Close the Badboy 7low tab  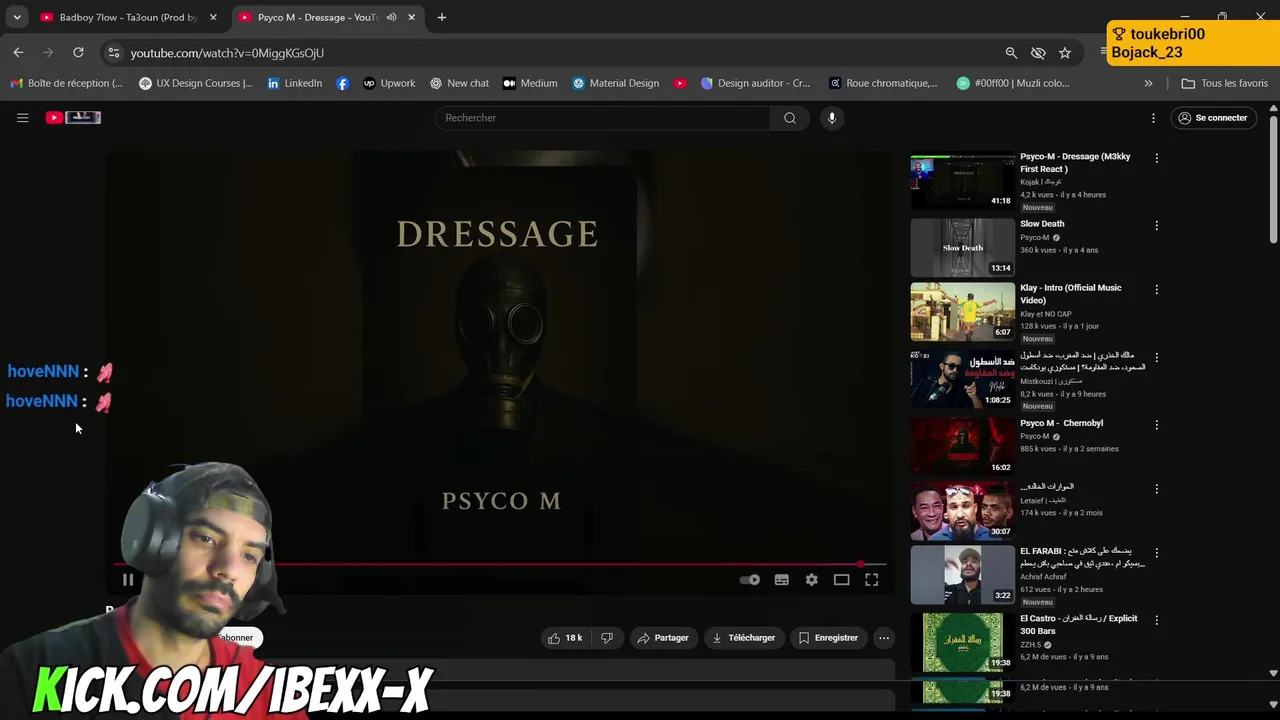coord(213,17)
